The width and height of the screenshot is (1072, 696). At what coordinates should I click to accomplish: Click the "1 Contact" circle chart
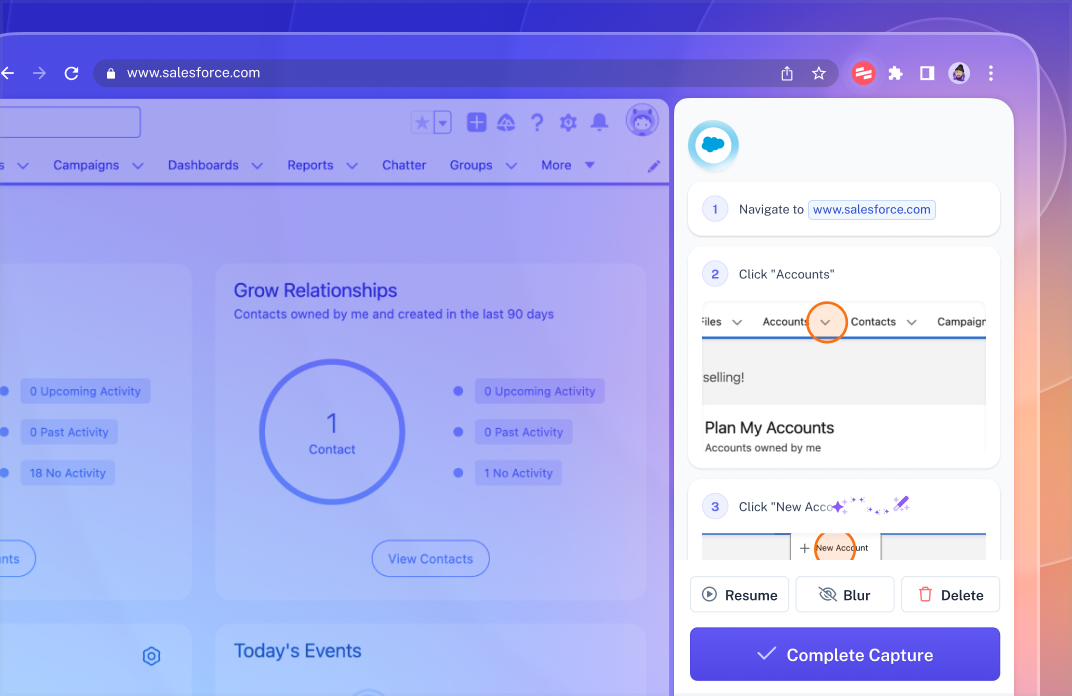[332, 432]
